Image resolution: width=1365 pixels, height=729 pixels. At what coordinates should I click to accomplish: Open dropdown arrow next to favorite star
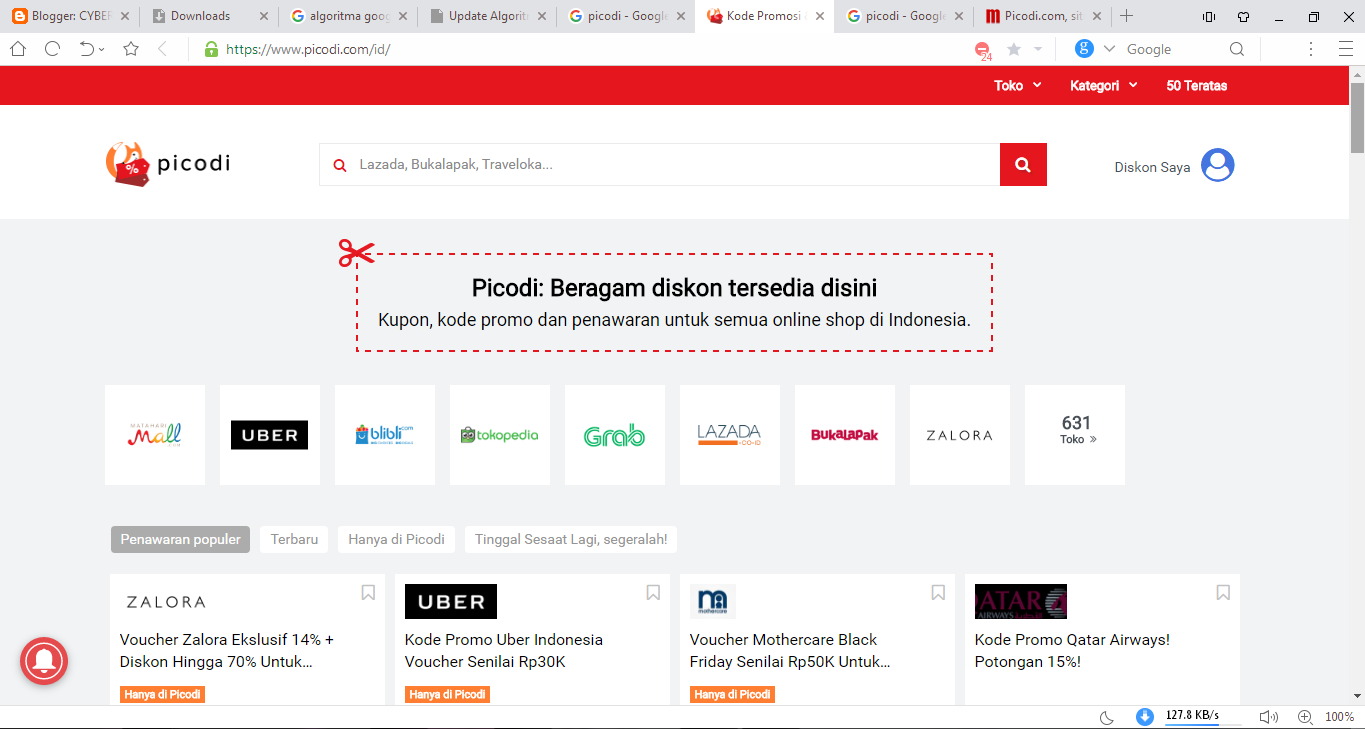click(1038, 49)
